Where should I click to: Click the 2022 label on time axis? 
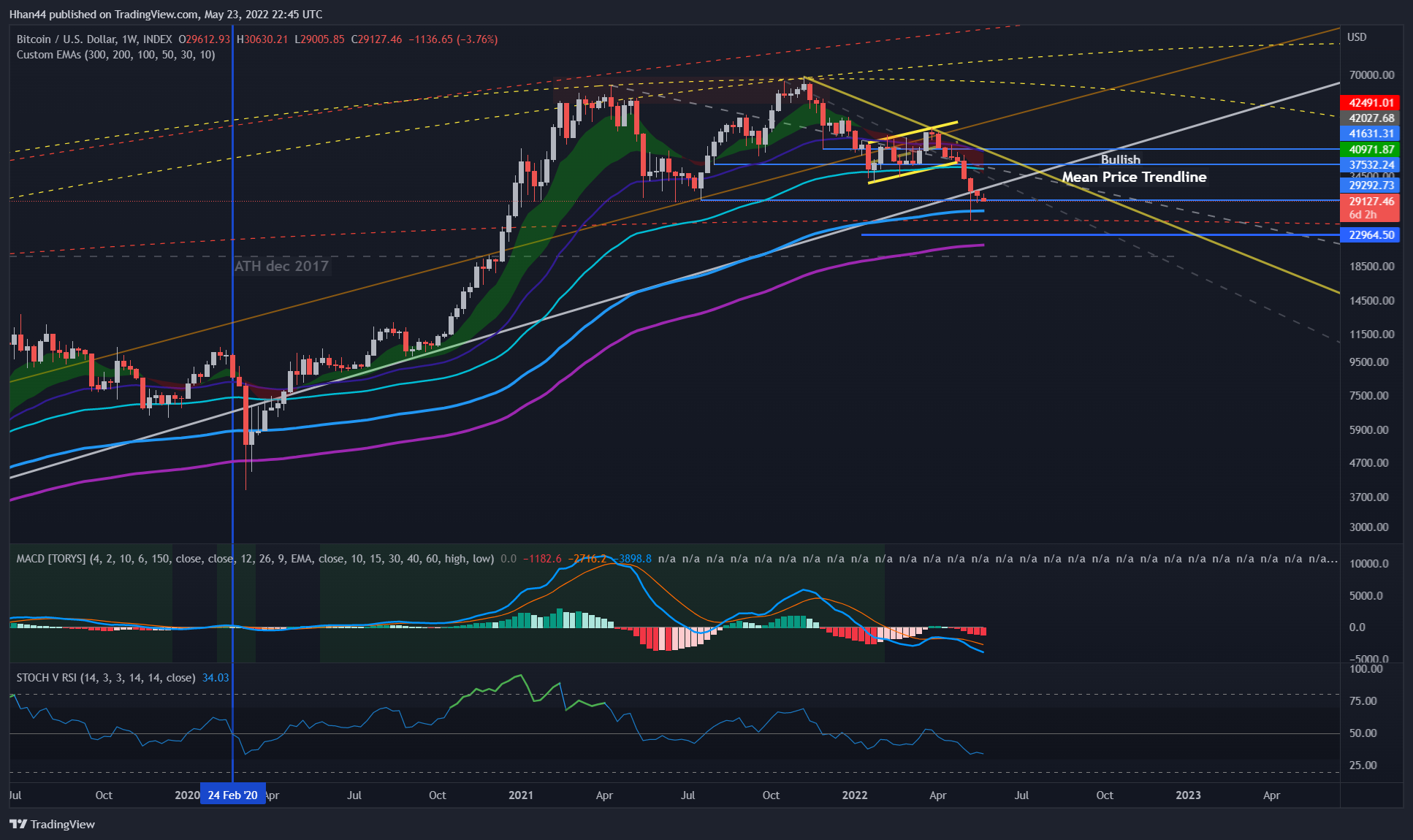[x=855, y=795]
